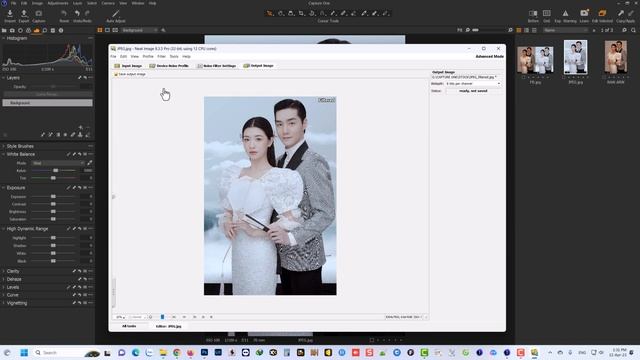The height and width of the screenshot is (360, 640).
Task: Click the Undo arrow icon
Action: [77, 13]
